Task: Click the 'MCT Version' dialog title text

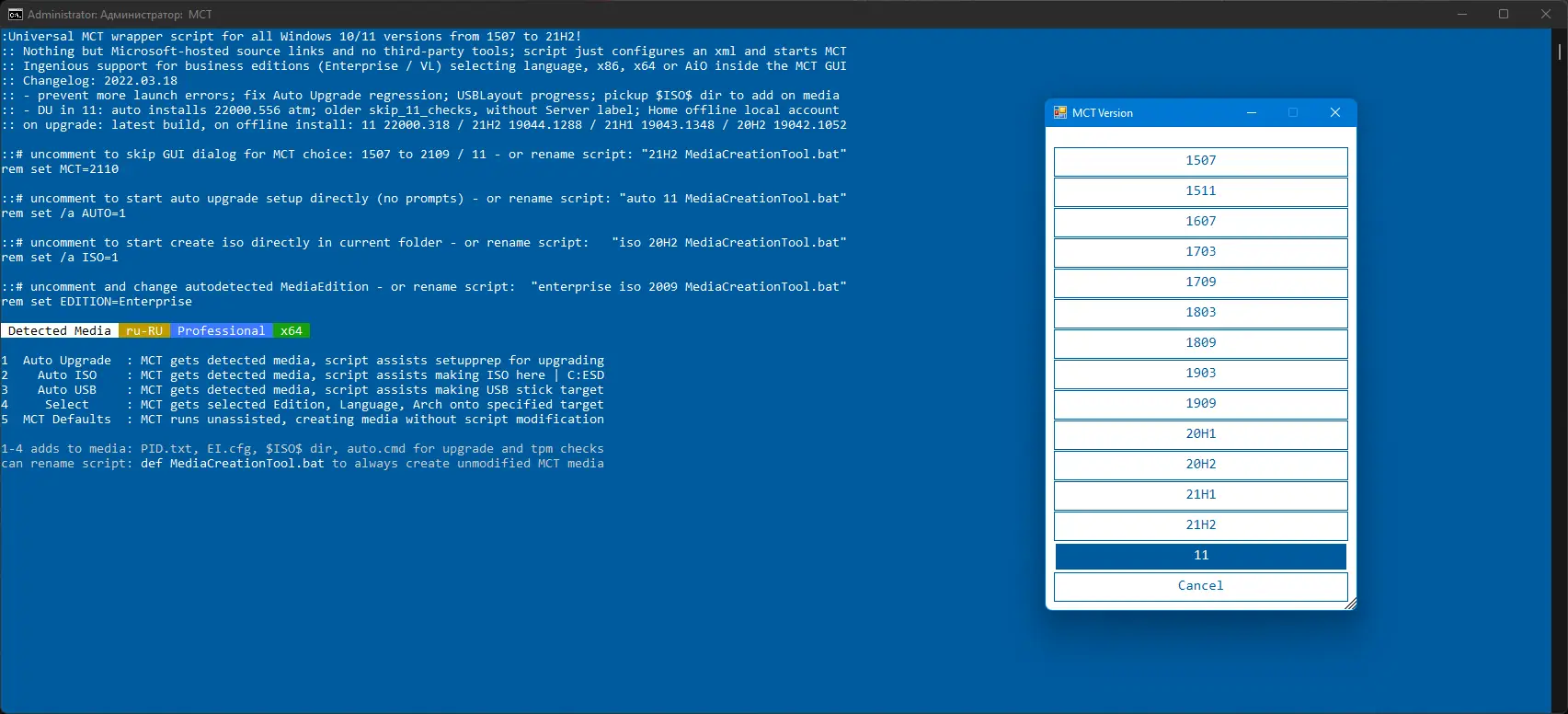Action: 1103,113
